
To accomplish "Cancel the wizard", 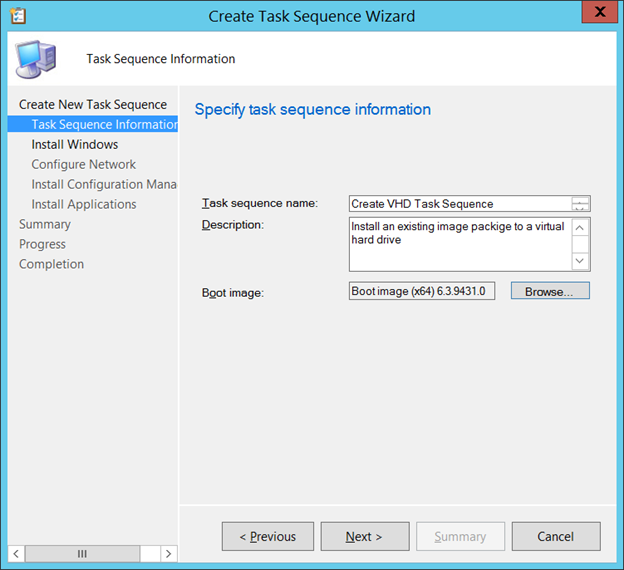I will tap(555, 536).
